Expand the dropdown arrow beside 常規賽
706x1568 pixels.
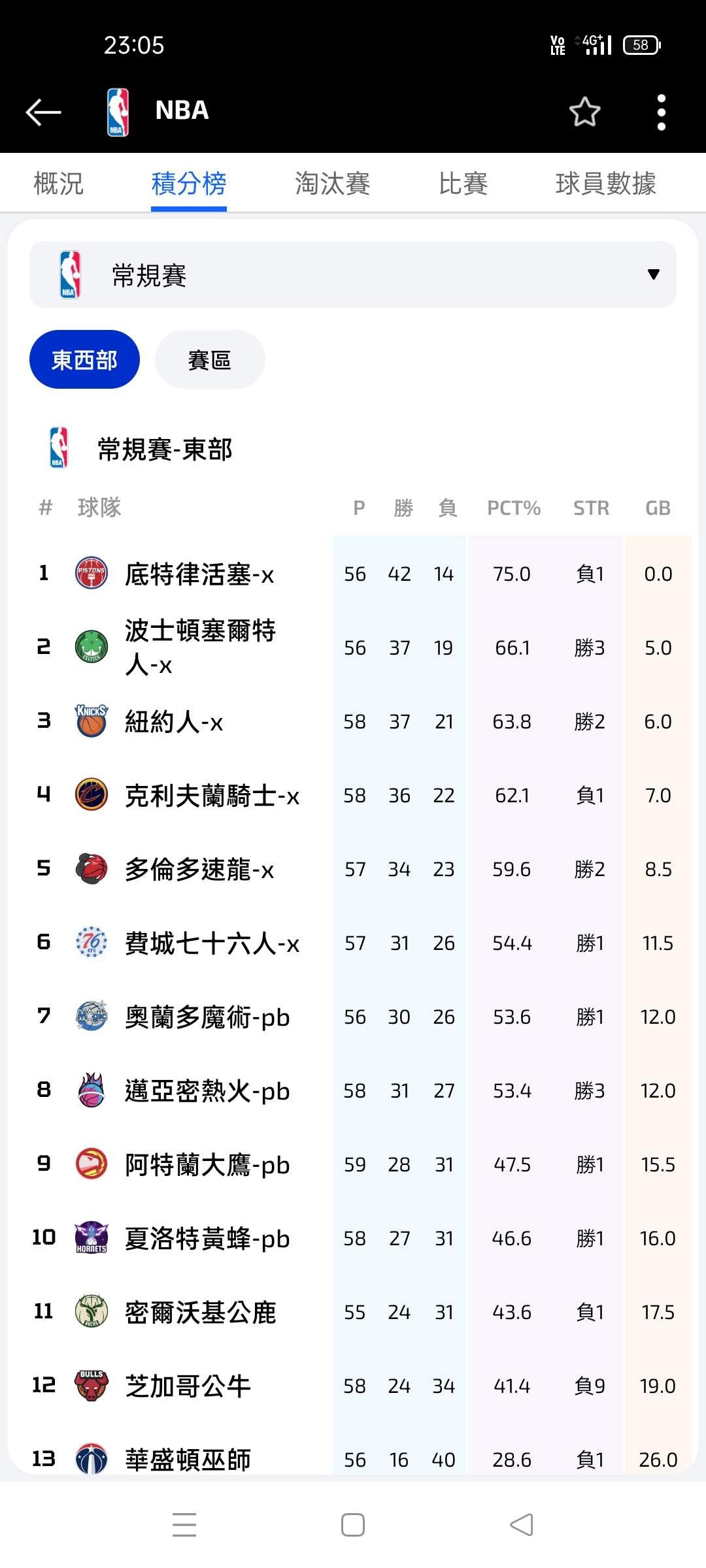pyautogui.click(x=653, y=274)
